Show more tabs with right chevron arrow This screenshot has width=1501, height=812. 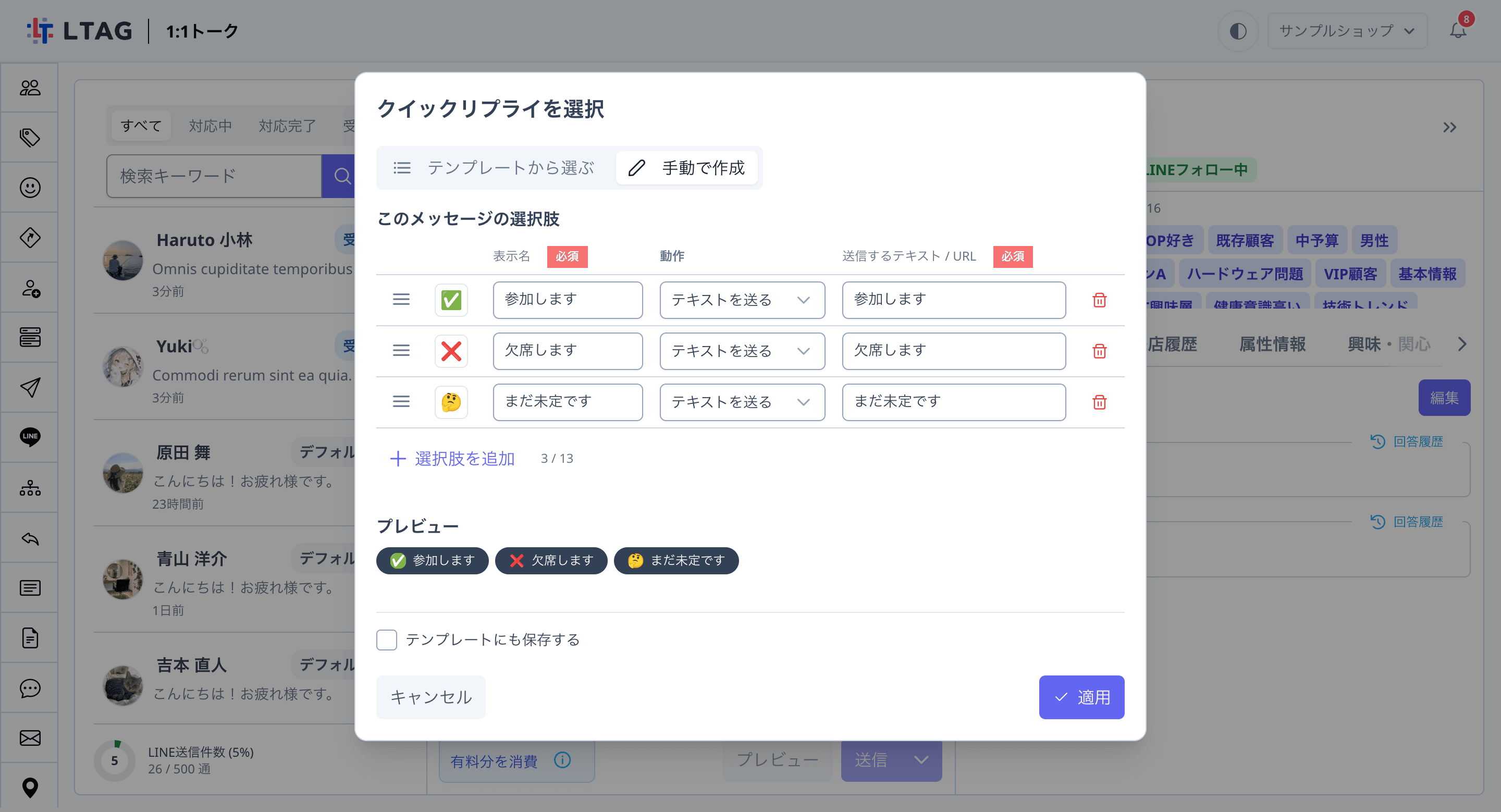pyautogui.click(x=1462, y=343)
